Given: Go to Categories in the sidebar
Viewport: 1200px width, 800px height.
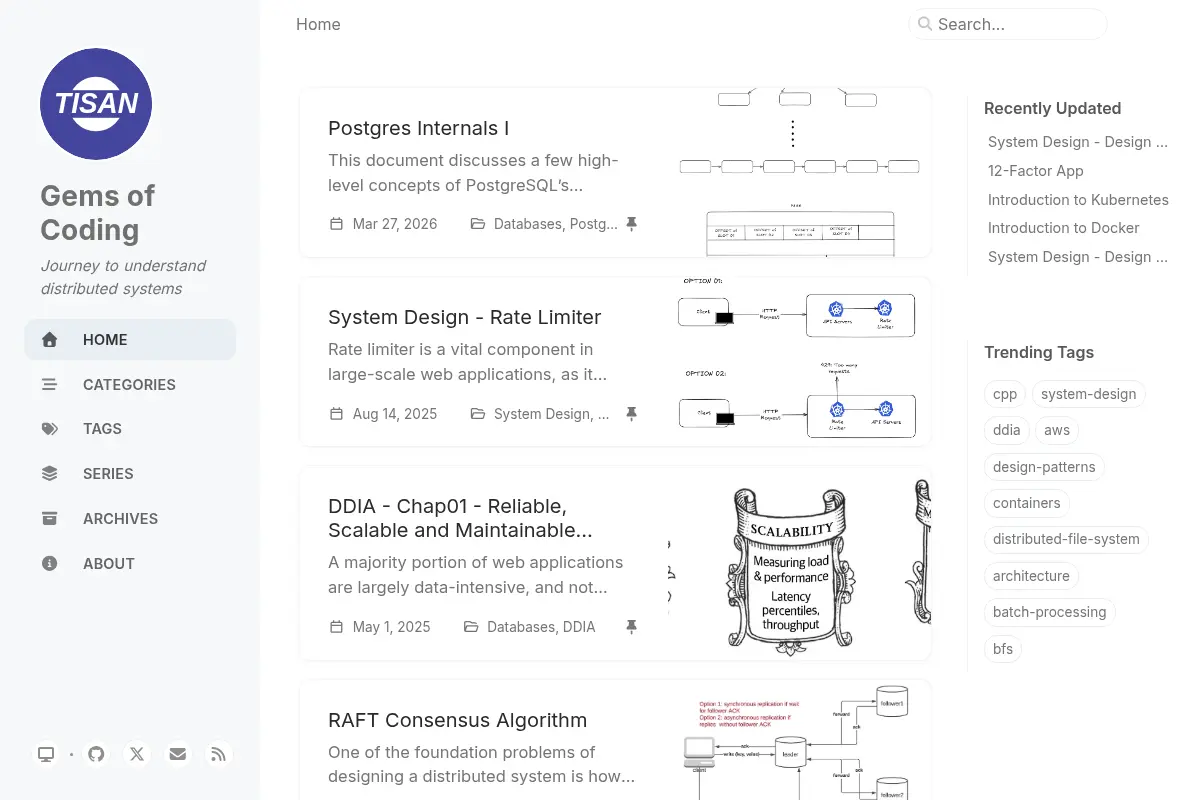Looking at the screenshot, I should pyautogui.click(x=130, y=384).
